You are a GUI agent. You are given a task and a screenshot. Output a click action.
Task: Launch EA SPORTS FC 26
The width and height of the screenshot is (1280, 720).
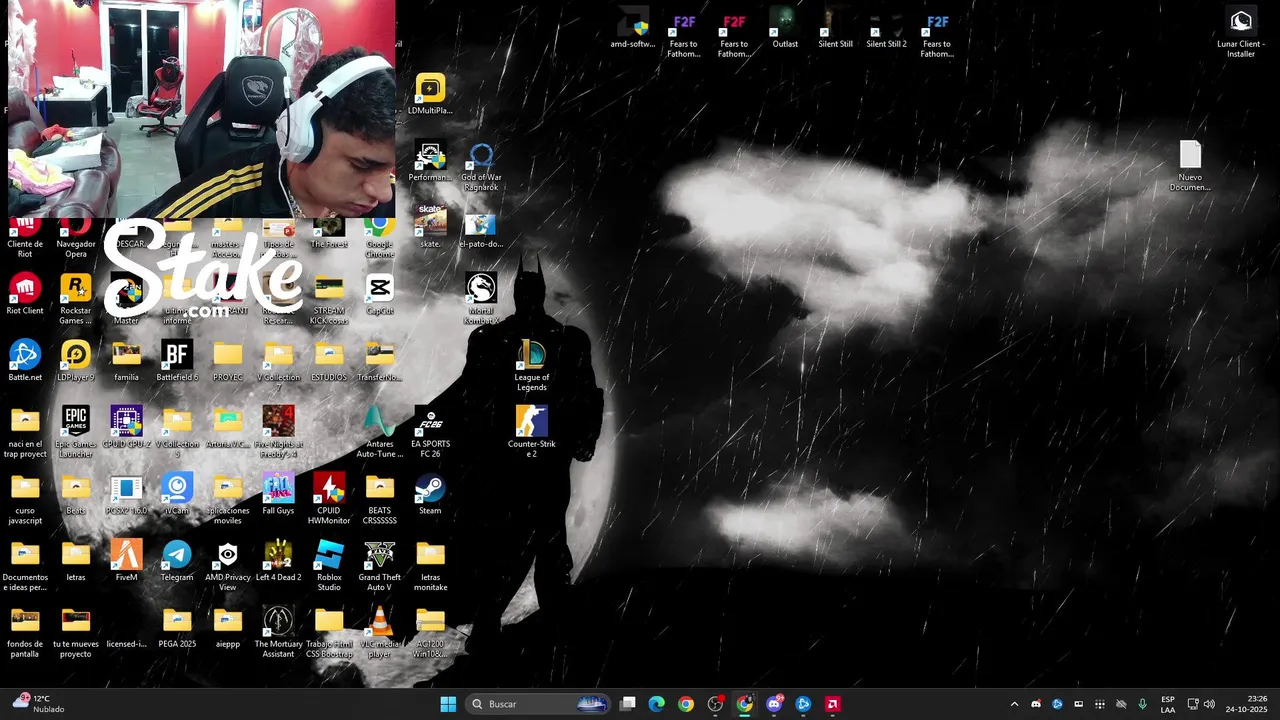coord(430,433)
